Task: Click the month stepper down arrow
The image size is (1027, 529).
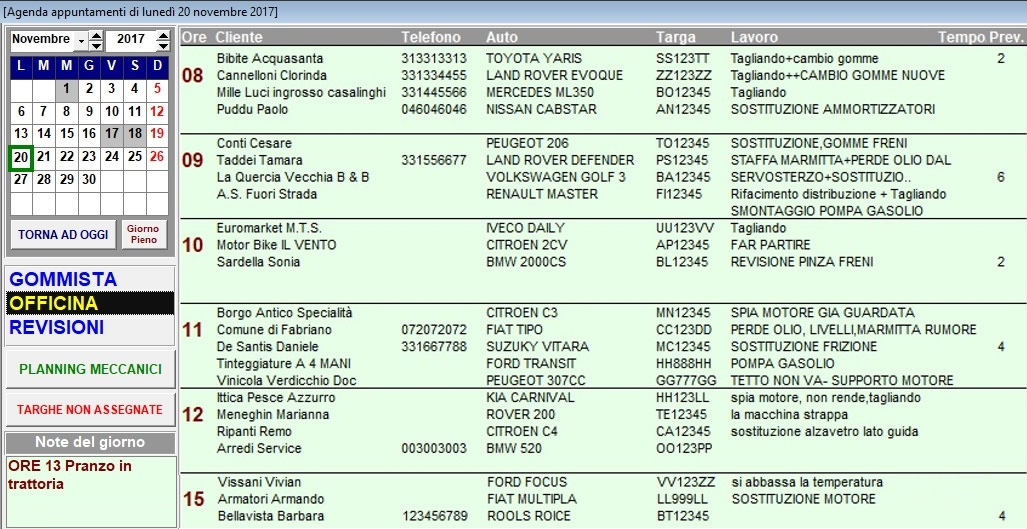Action: 96,46
